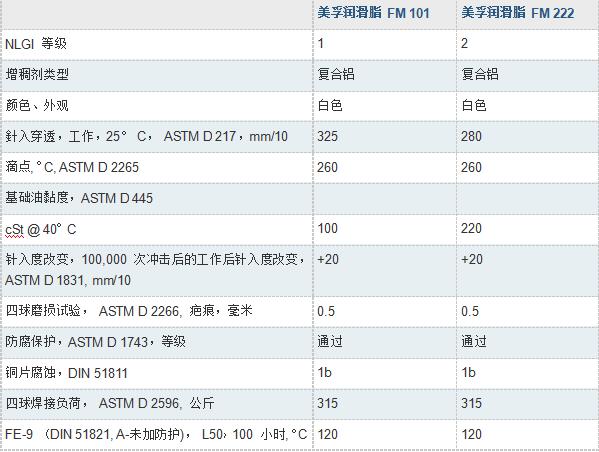Click the cSt @ 40° C label
The image size is (599, 452).
pos(41,229)
